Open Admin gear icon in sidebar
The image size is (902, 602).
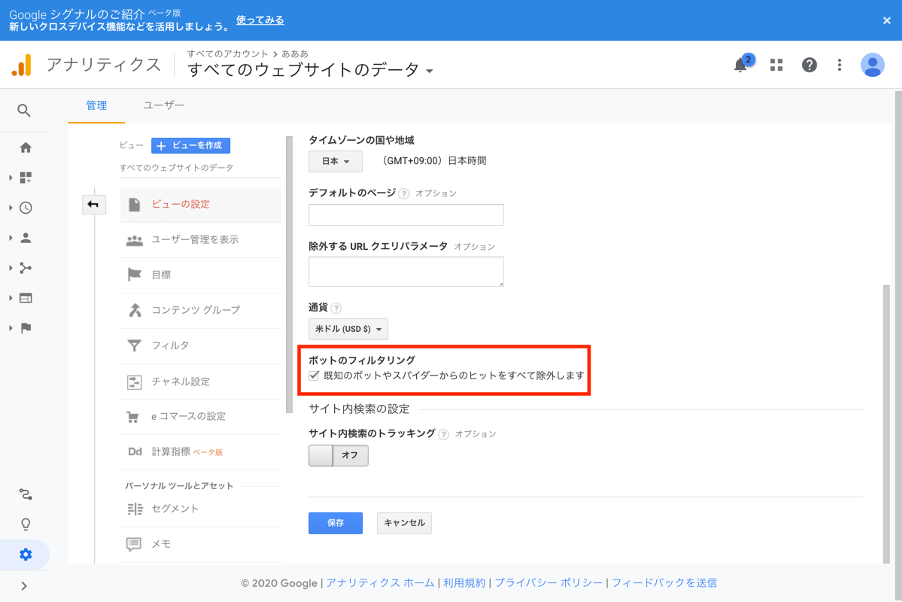[25, 554]
